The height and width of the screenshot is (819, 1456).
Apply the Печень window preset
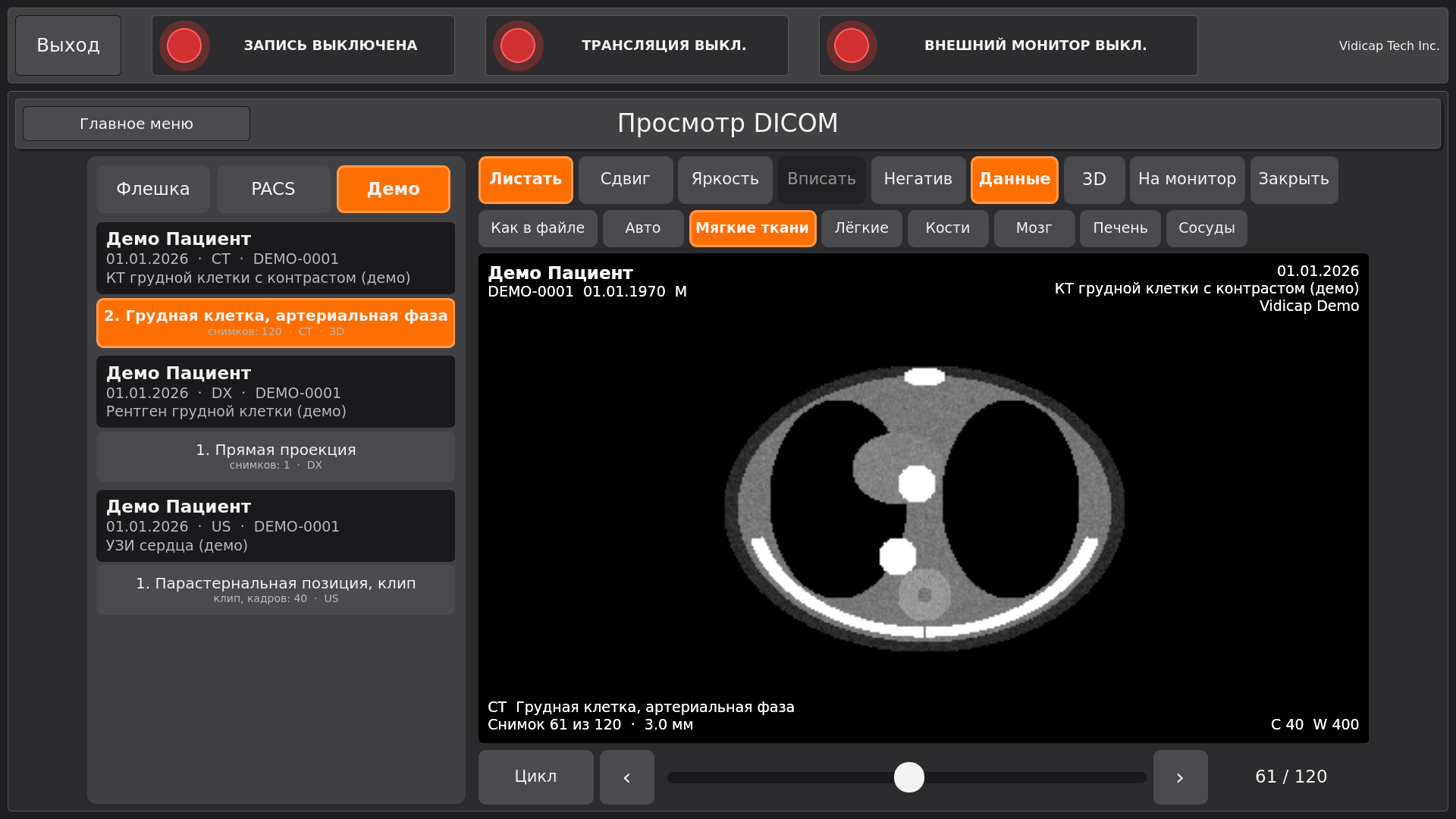1120,228
